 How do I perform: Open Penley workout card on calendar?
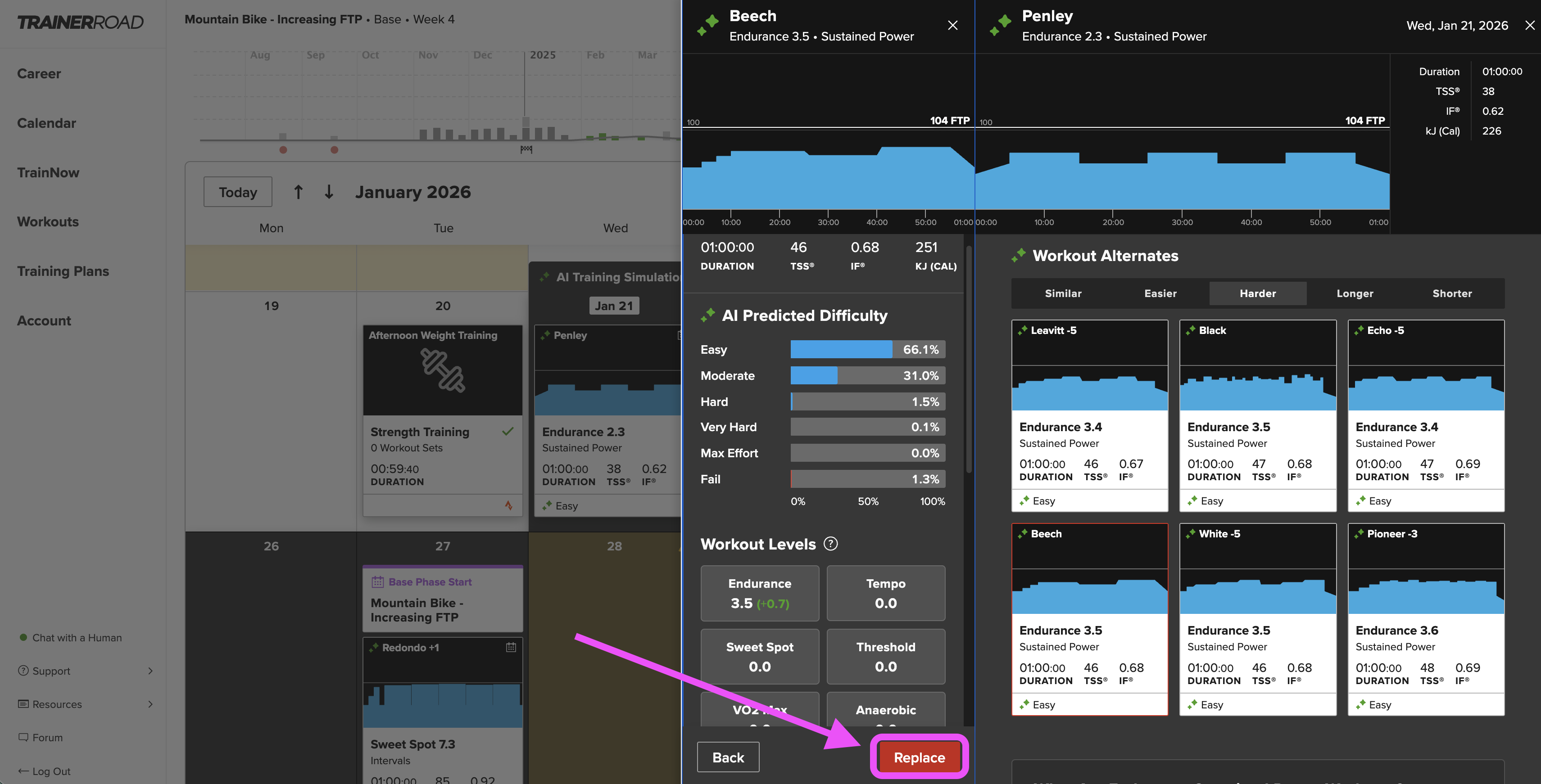point(607,420)
